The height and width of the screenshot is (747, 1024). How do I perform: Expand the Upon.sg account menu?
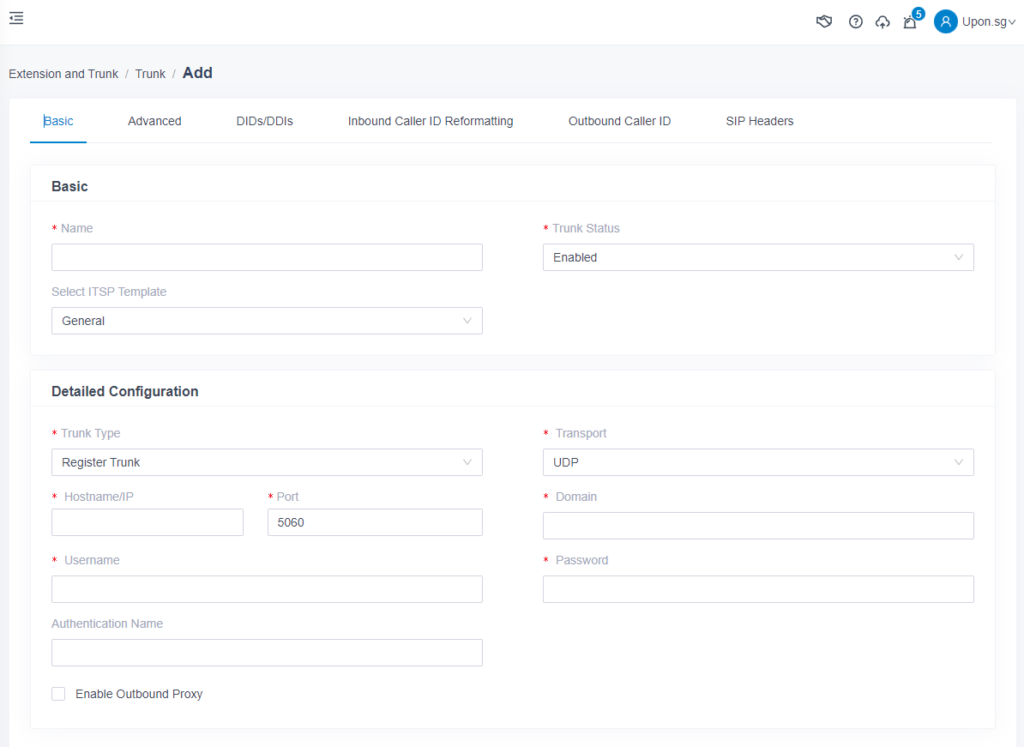click(x=983, y=21)
